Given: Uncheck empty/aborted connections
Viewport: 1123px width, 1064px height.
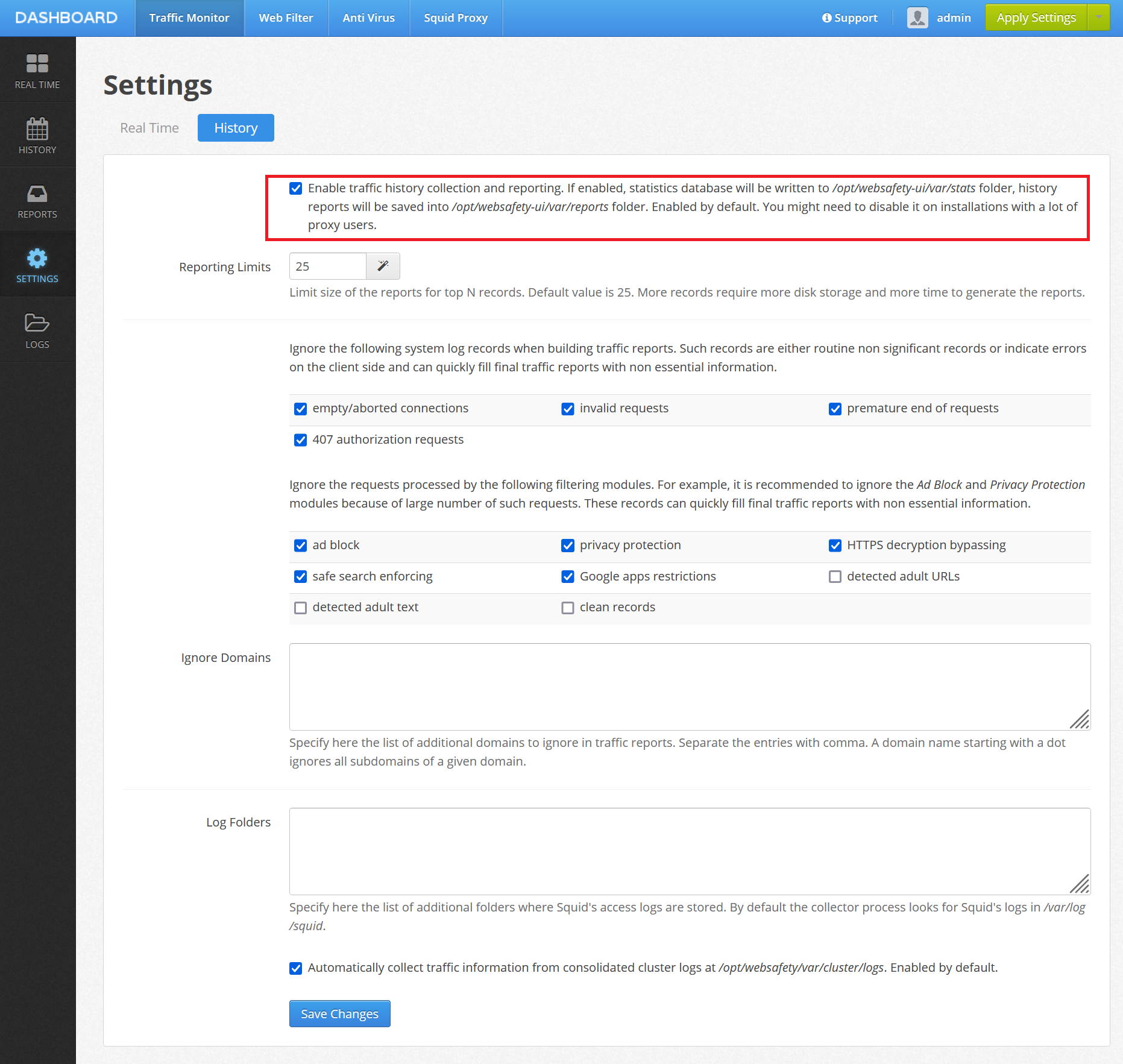Looking at the screenshot, I should click(300, 409).
